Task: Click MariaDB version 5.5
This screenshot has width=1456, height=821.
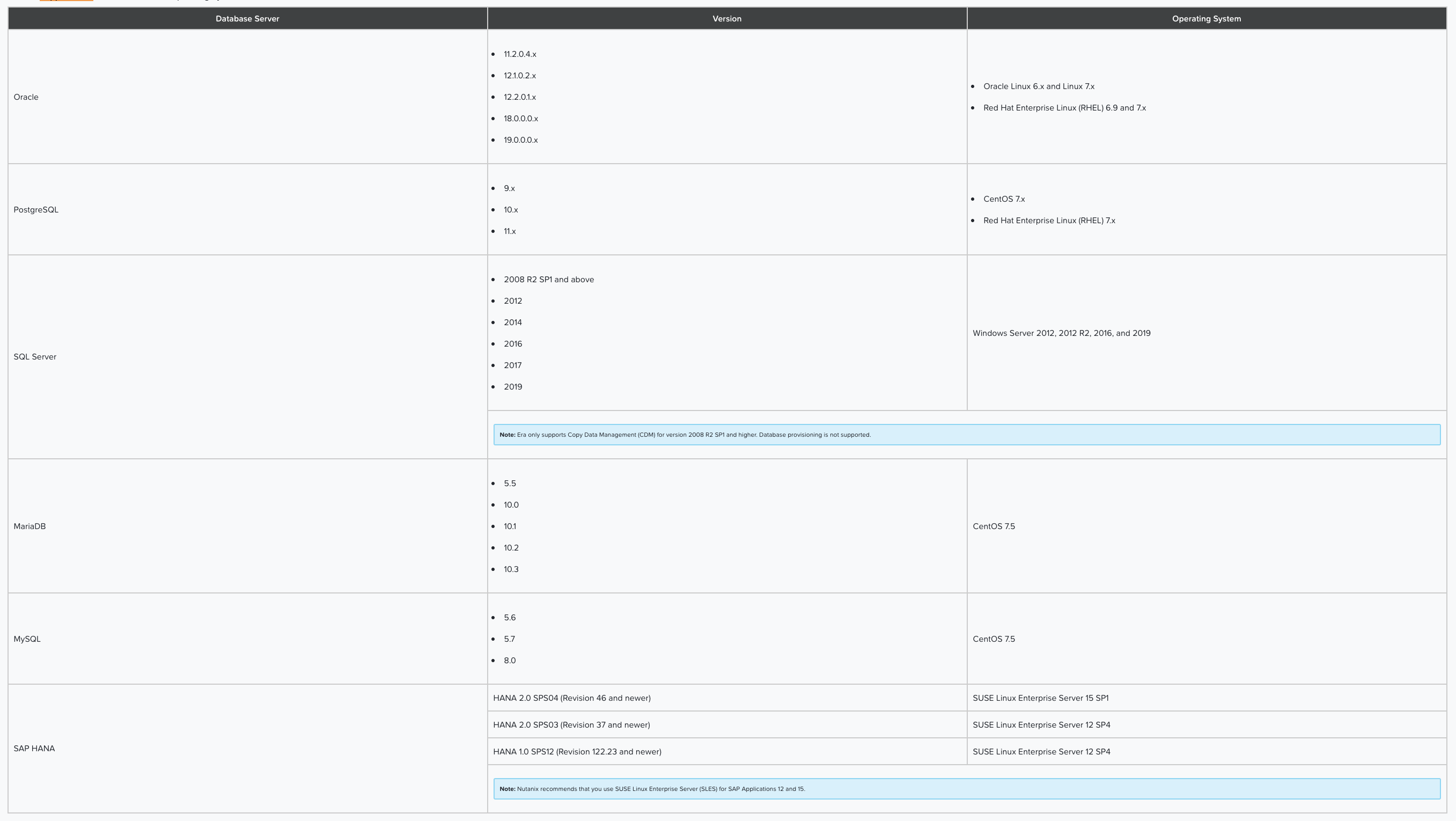Action: pos(510,483)
